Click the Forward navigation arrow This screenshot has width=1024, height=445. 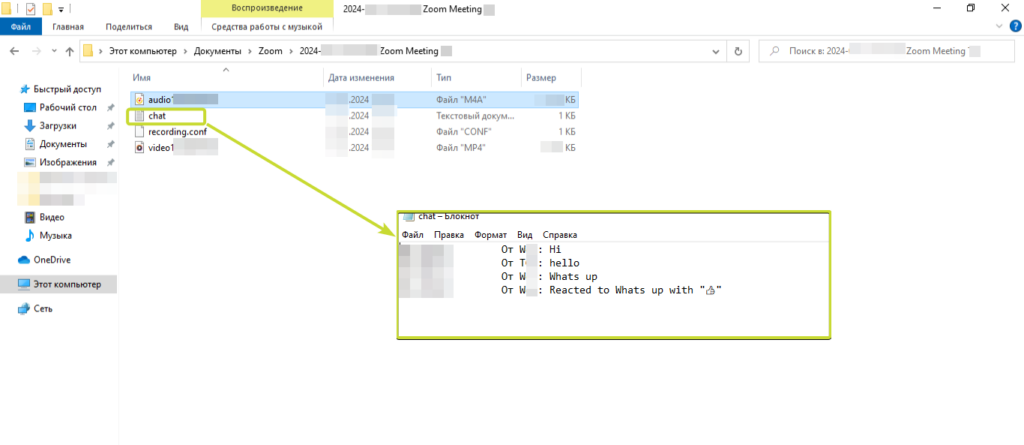coord(37,52)
